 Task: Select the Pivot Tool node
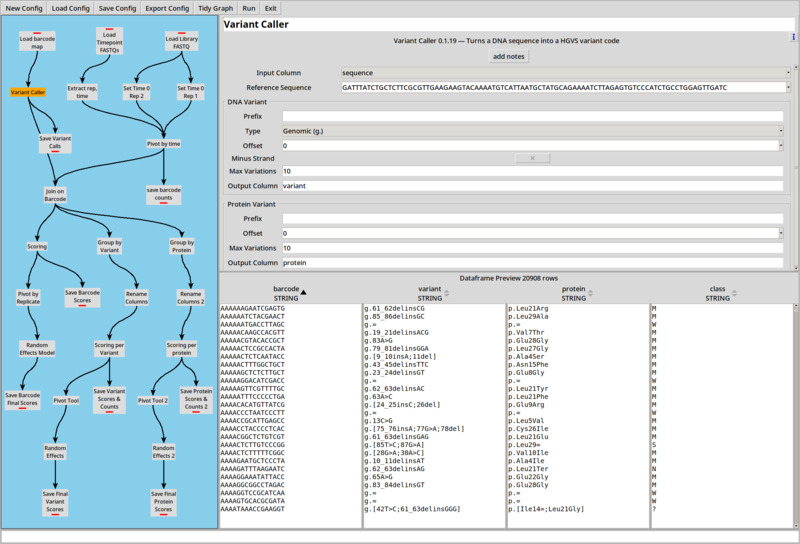pyautogui.click(x=66, y=401)
